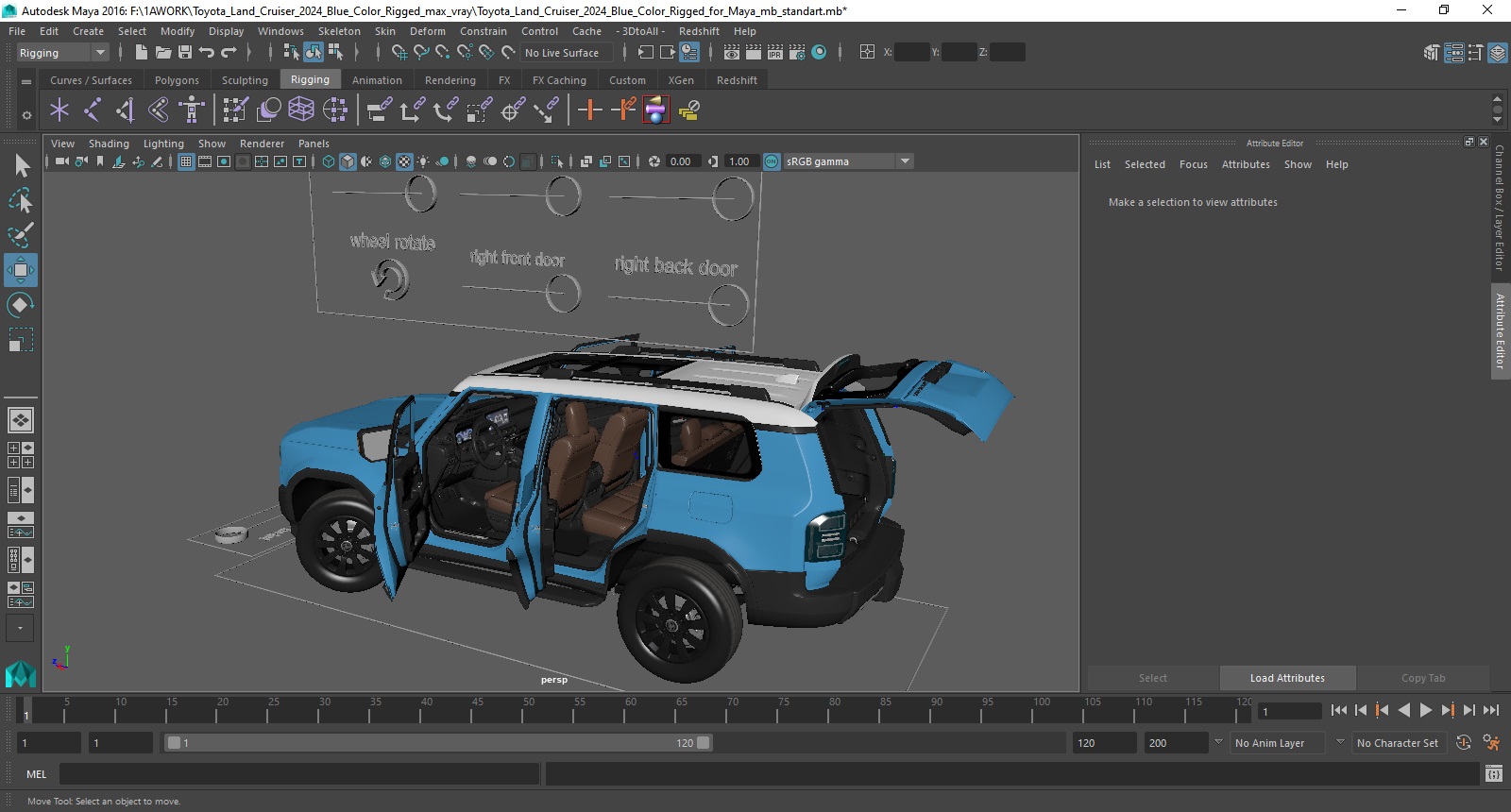Click the New Scene icon

pyautogui.click(x=141, y=53)
